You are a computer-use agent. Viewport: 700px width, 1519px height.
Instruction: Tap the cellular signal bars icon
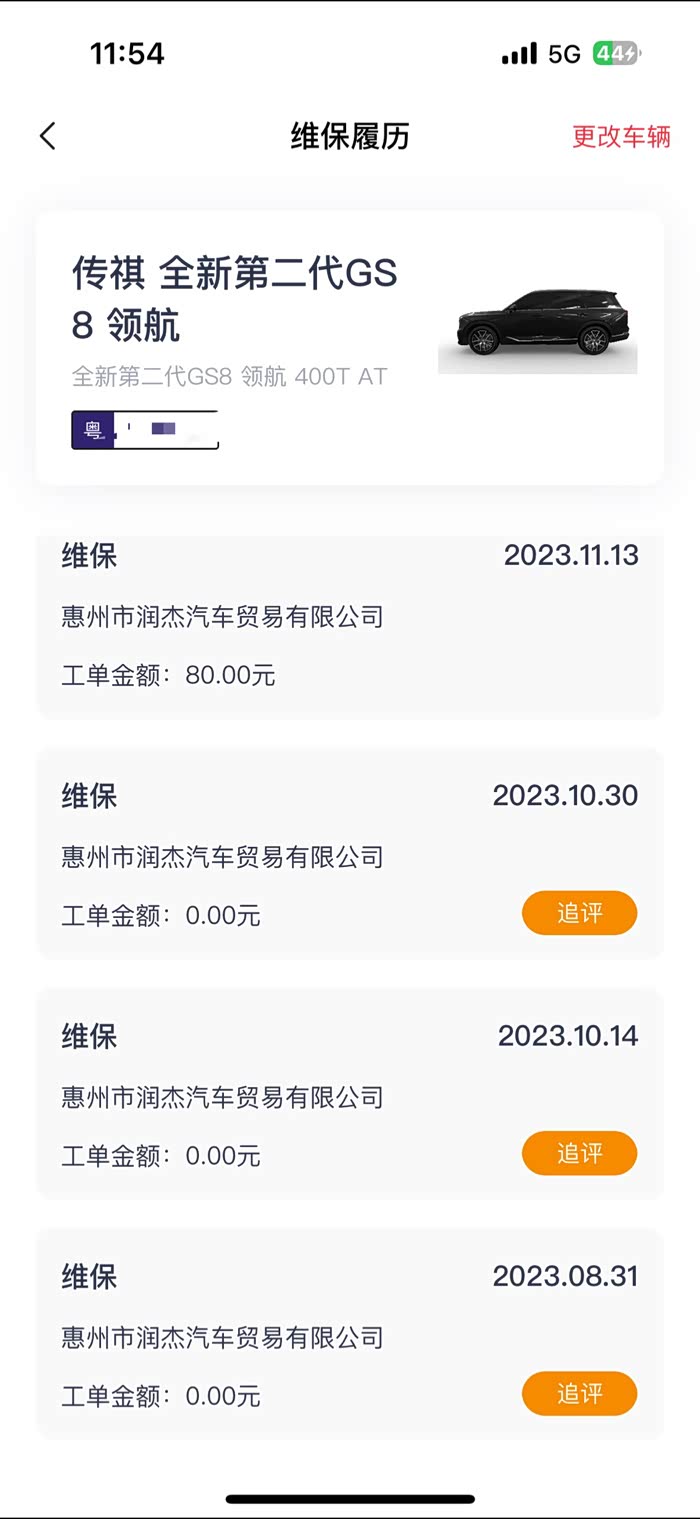tap(519, 54)
